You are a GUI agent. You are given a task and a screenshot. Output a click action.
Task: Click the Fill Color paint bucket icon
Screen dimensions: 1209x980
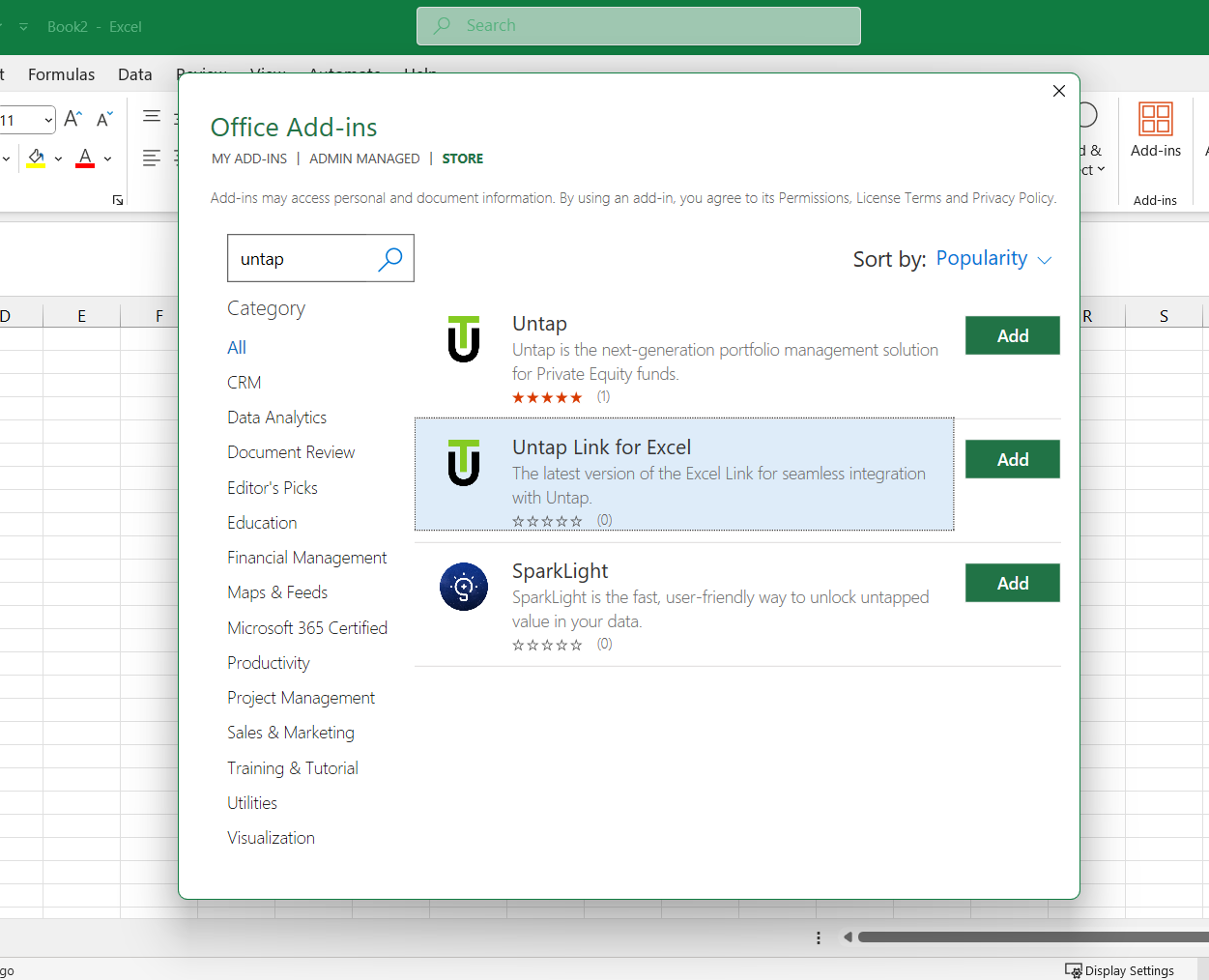tap(37, 158)
